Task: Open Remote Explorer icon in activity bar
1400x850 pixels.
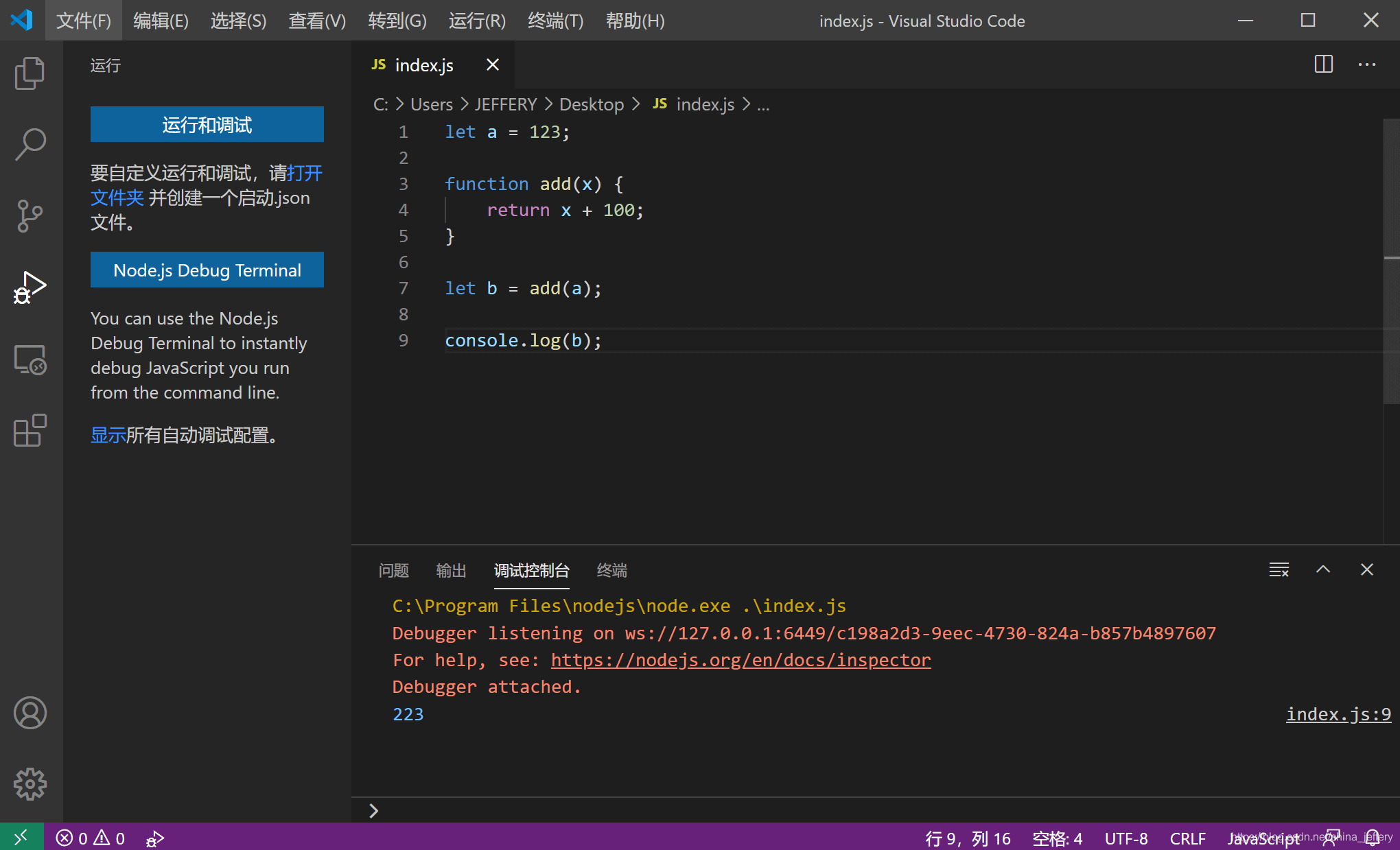Action: [30, 359]
